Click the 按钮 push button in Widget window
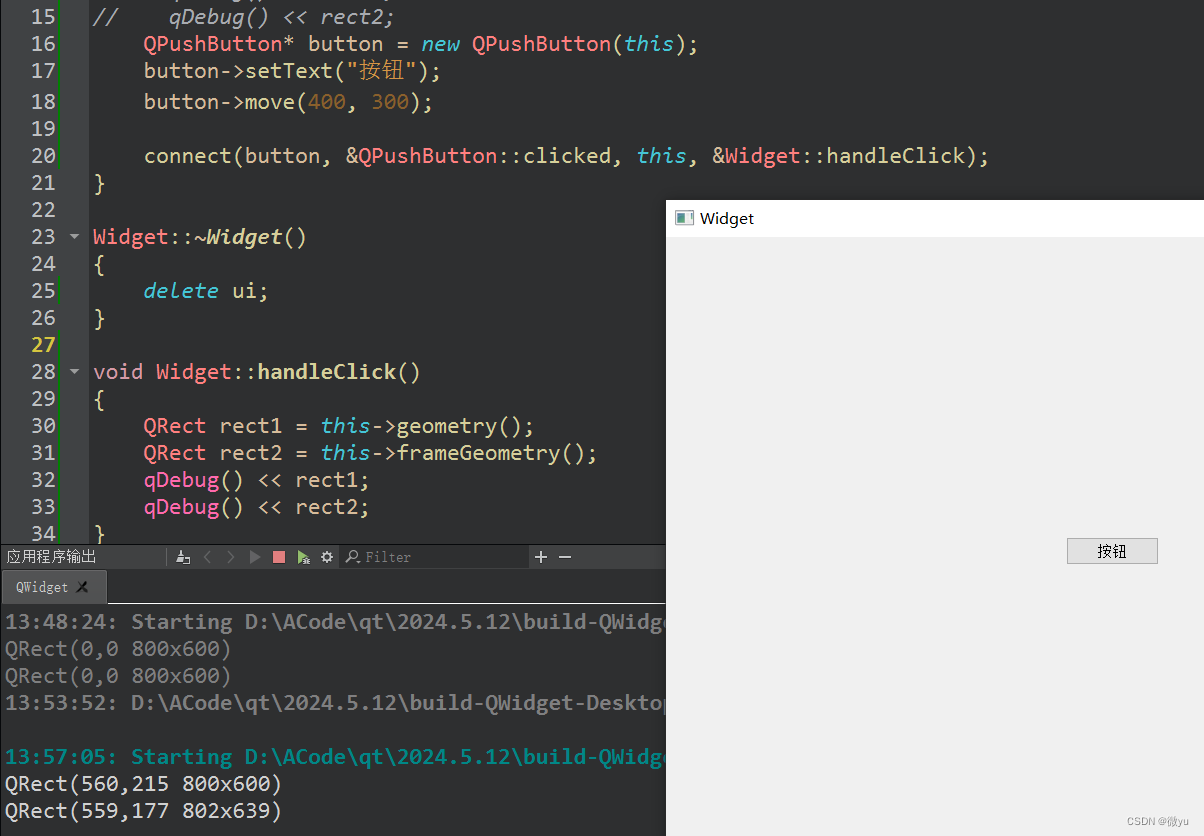1204x836 pixels. [1112, 551]
